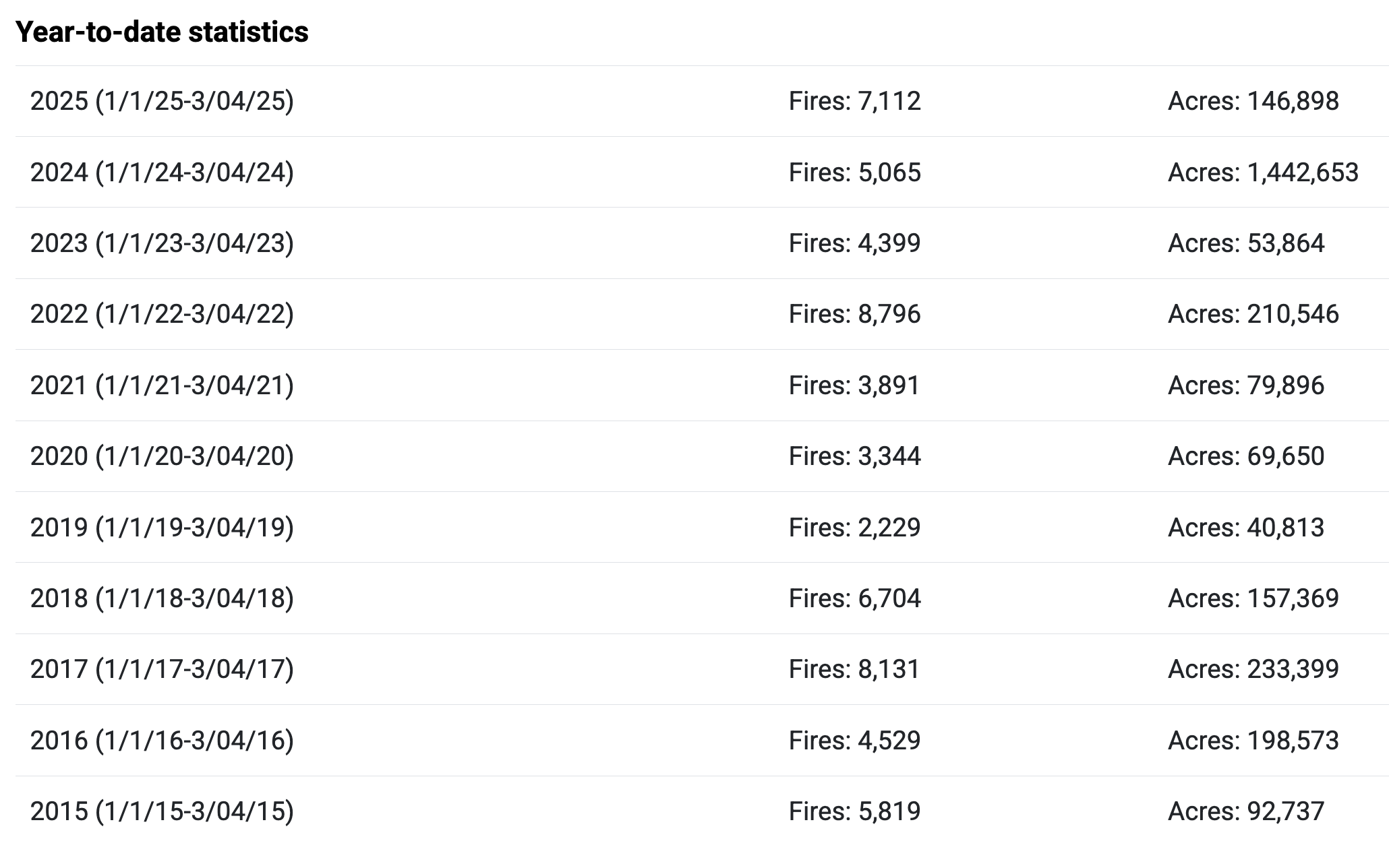Image resolution: width=1389 pixels, height=868 pixels.
Task: Click the Fires: 3,891 entry
Action: 854,385
